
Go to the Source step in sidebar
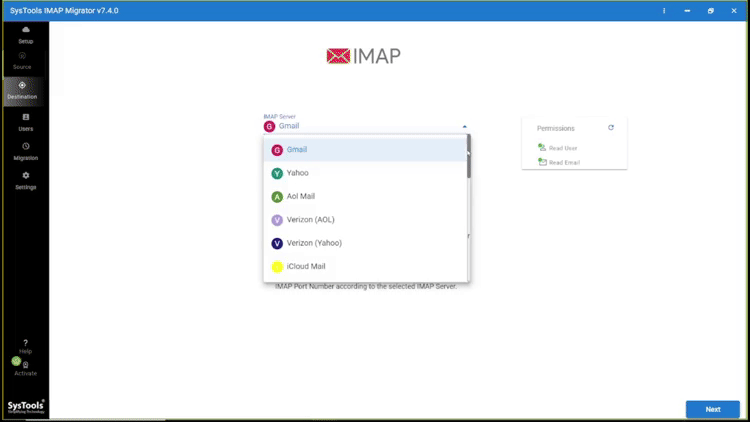(22, 61)
